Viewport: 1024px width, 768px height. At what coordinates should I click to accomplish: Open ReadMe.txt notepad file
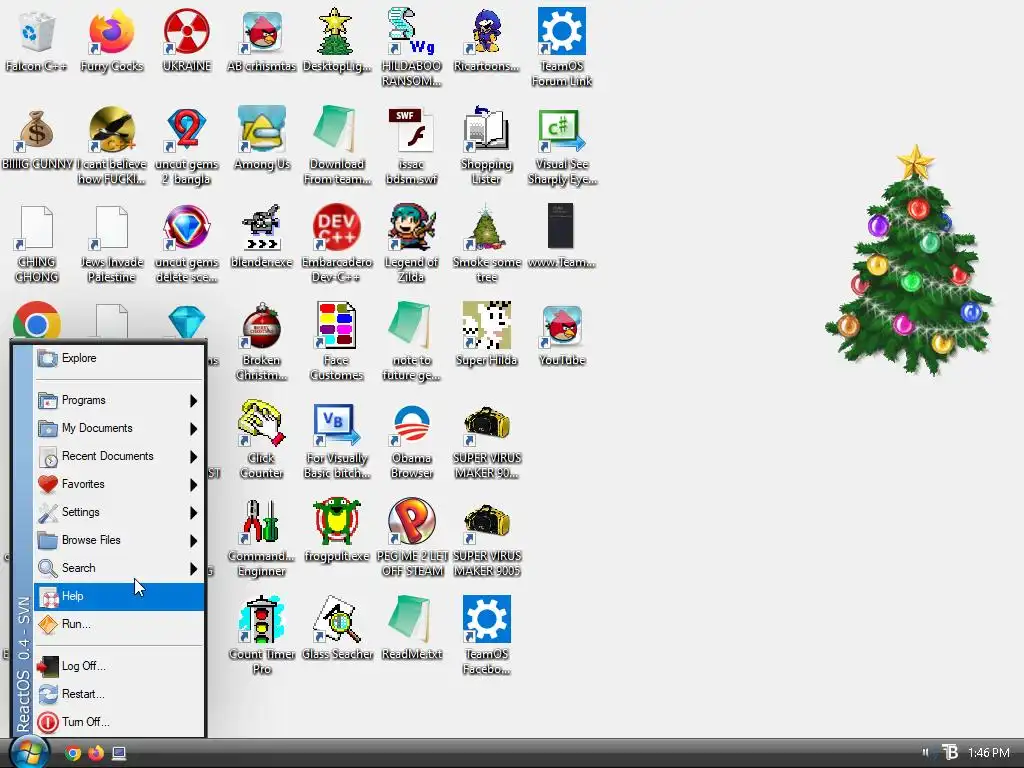point(411,619)
